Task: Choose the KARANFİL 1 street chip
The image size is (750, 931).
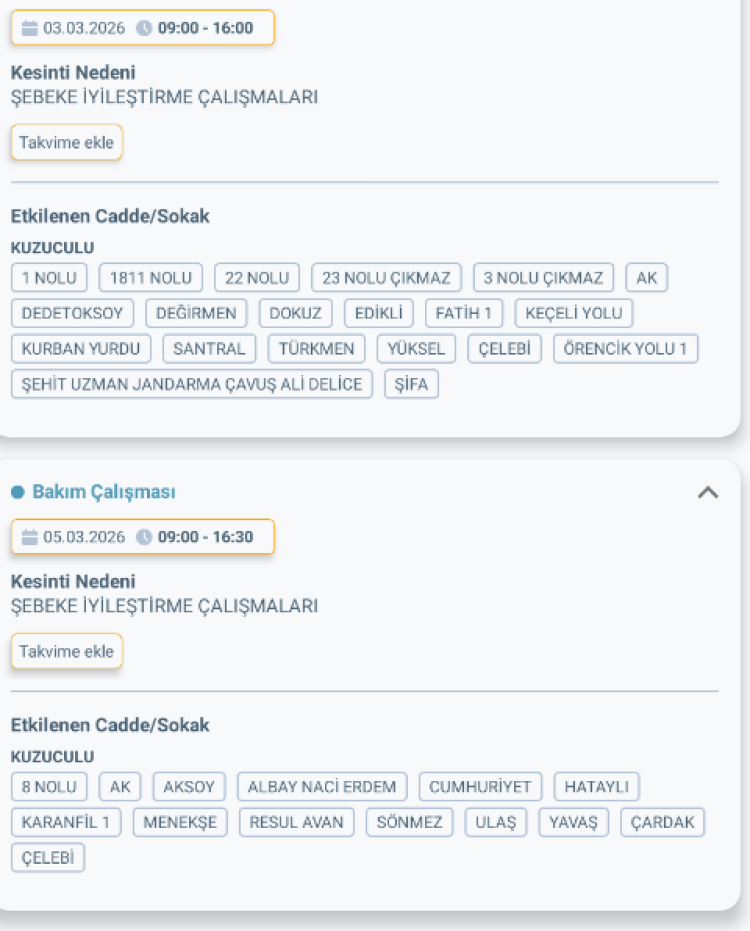Action: (66, 822)
